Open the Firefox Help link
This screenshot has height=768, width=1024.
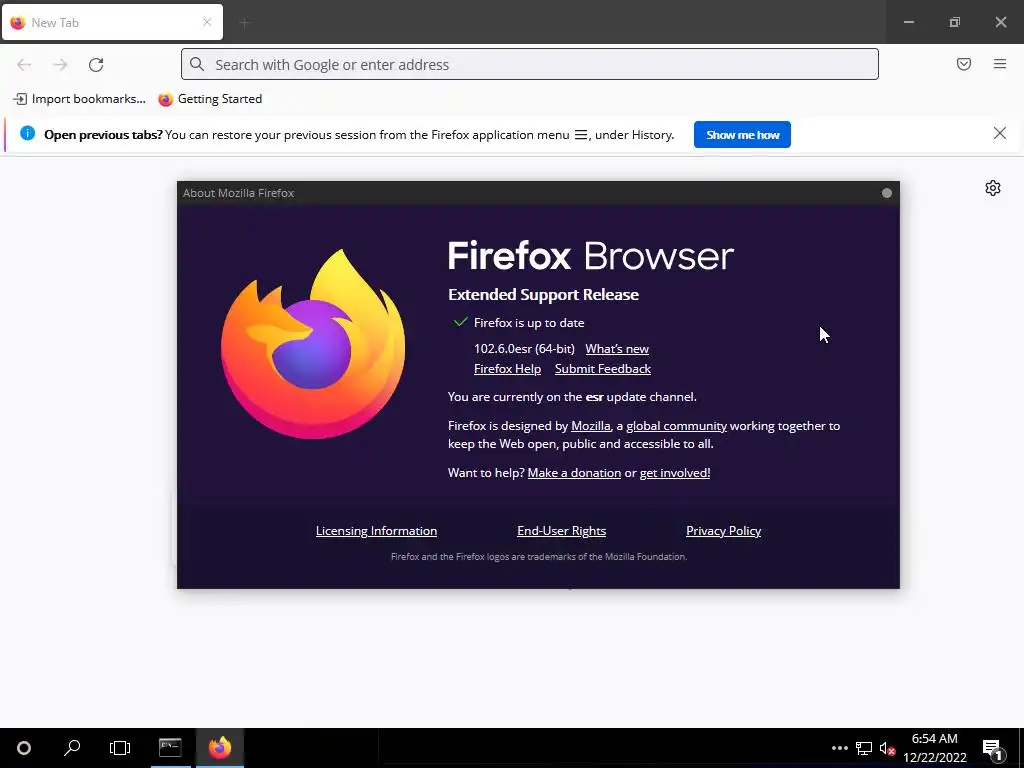[x=507, y=368]
